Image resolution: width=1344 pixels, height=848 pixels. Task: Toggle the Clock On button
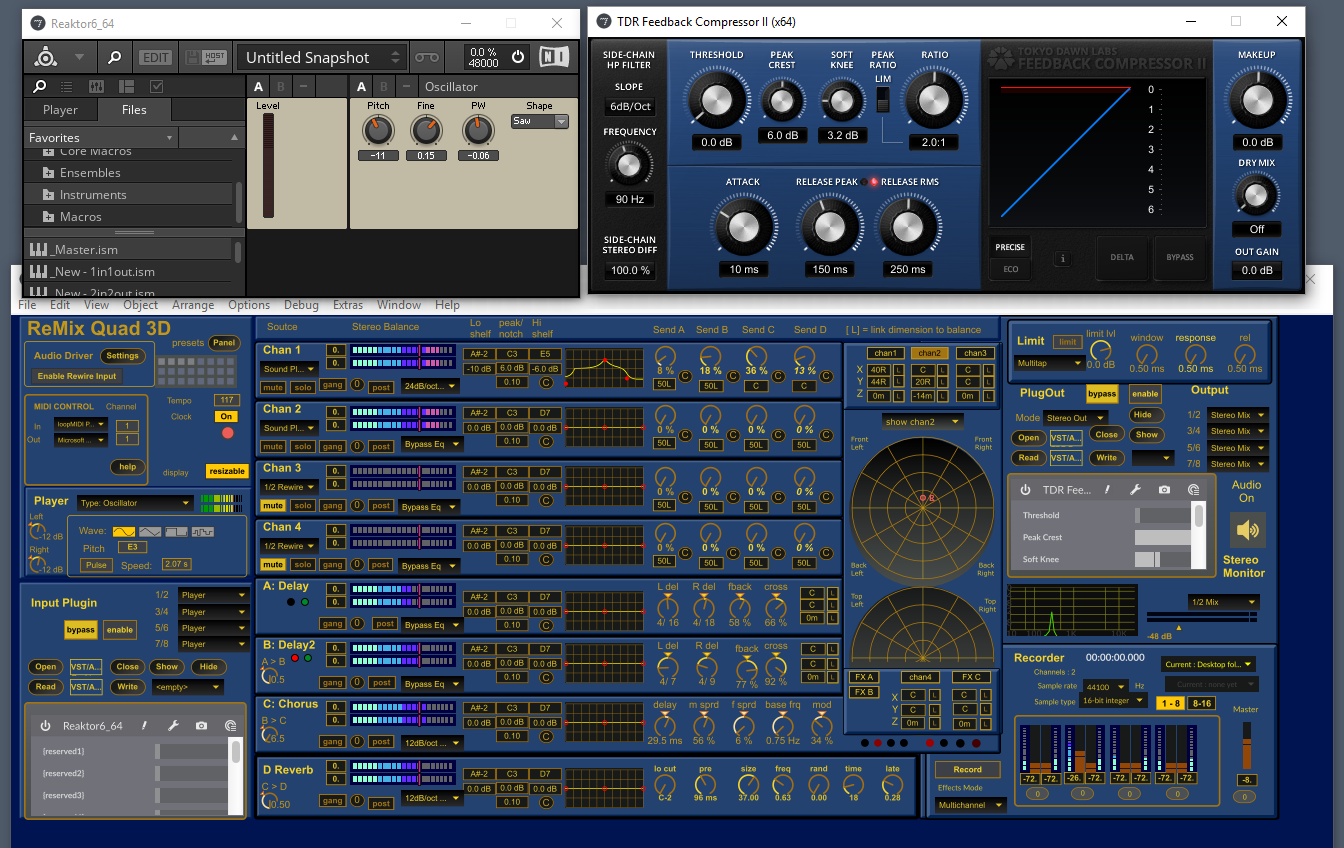coord(227,417)
